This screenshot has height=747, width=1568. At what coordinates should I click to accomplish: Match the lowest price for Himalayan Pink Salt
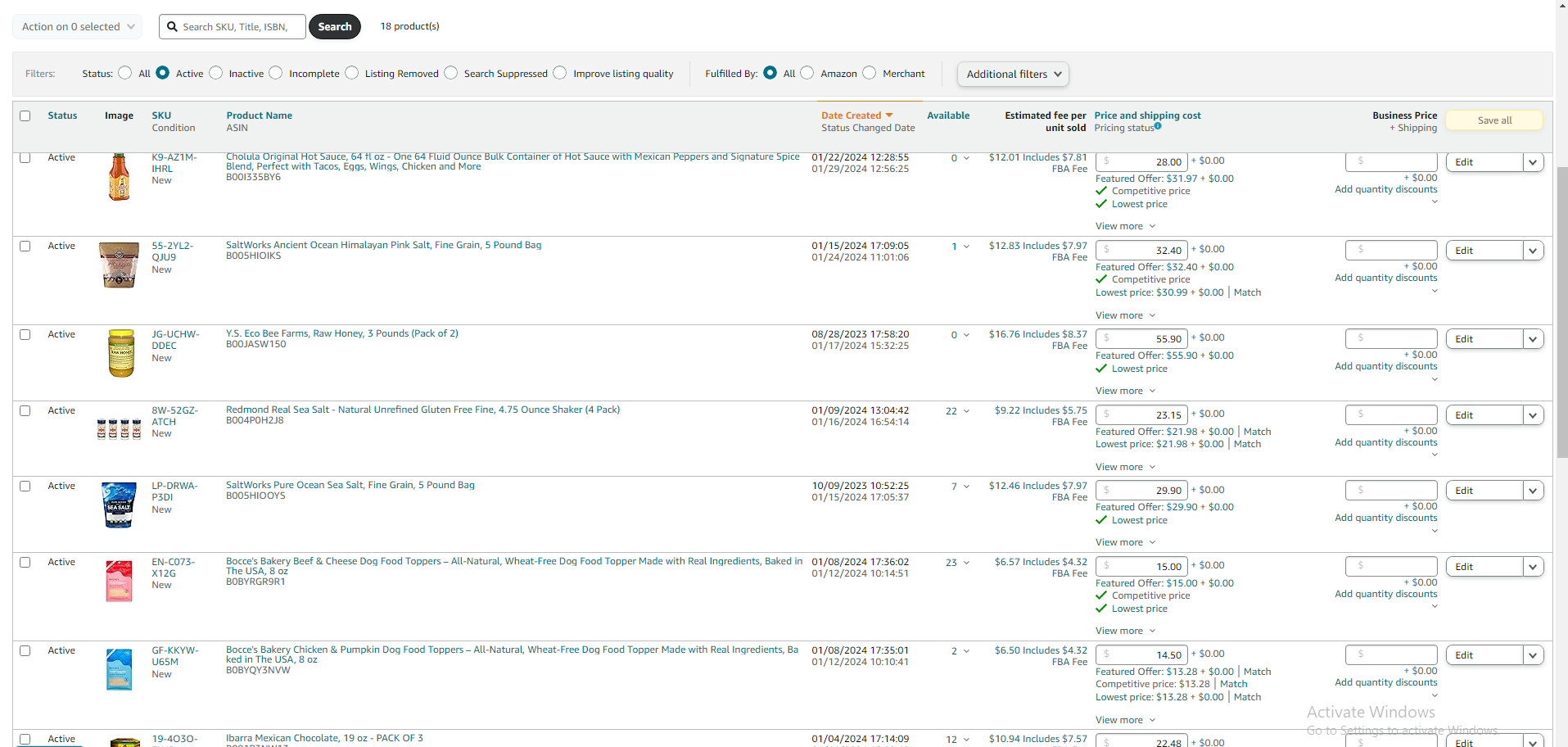[1247, 292]
